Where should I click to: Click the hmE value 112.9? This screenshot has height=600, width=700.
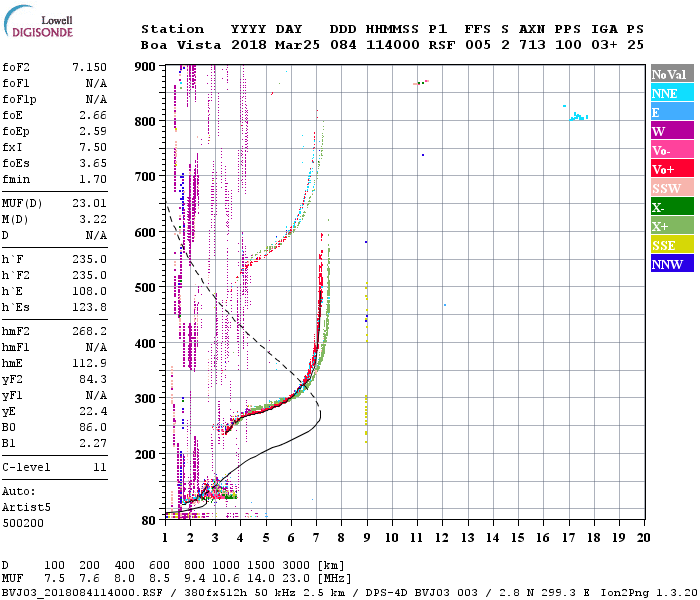(x=89, y=363)
